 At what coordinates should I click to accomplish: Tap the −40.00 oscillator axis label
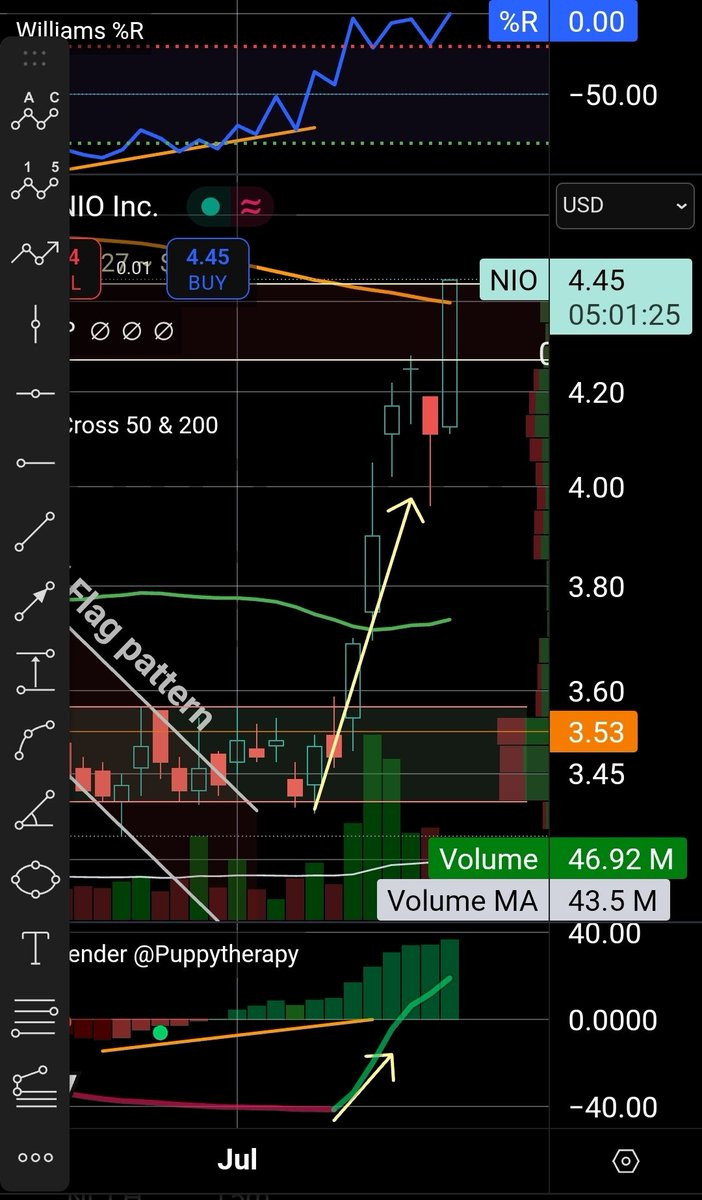[x=612, y=1108]
